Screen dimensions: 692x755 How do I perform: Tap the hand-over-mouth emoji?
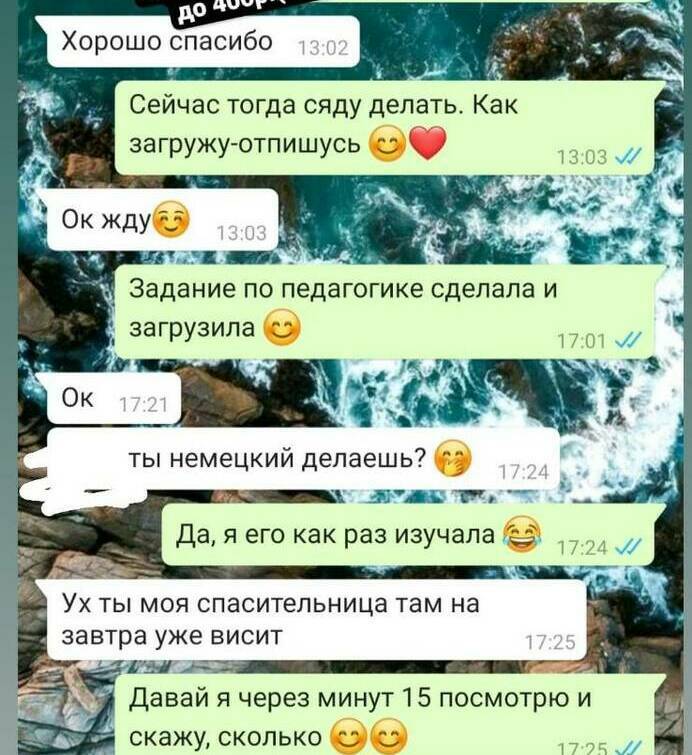coord(453,458)
